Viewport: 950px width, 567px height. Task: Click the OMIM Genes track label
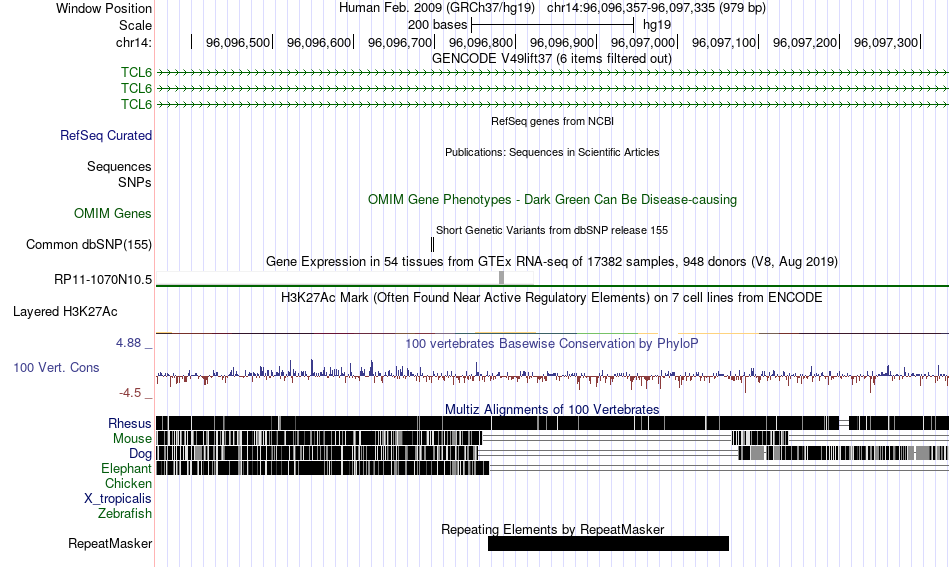[x=113, y=213]
